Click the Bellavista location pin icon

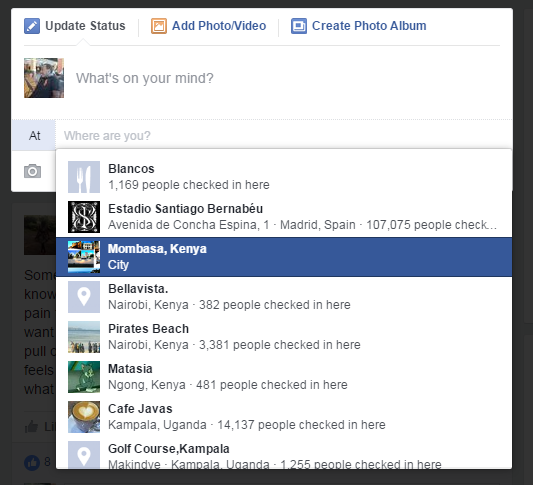pos(84,297)
